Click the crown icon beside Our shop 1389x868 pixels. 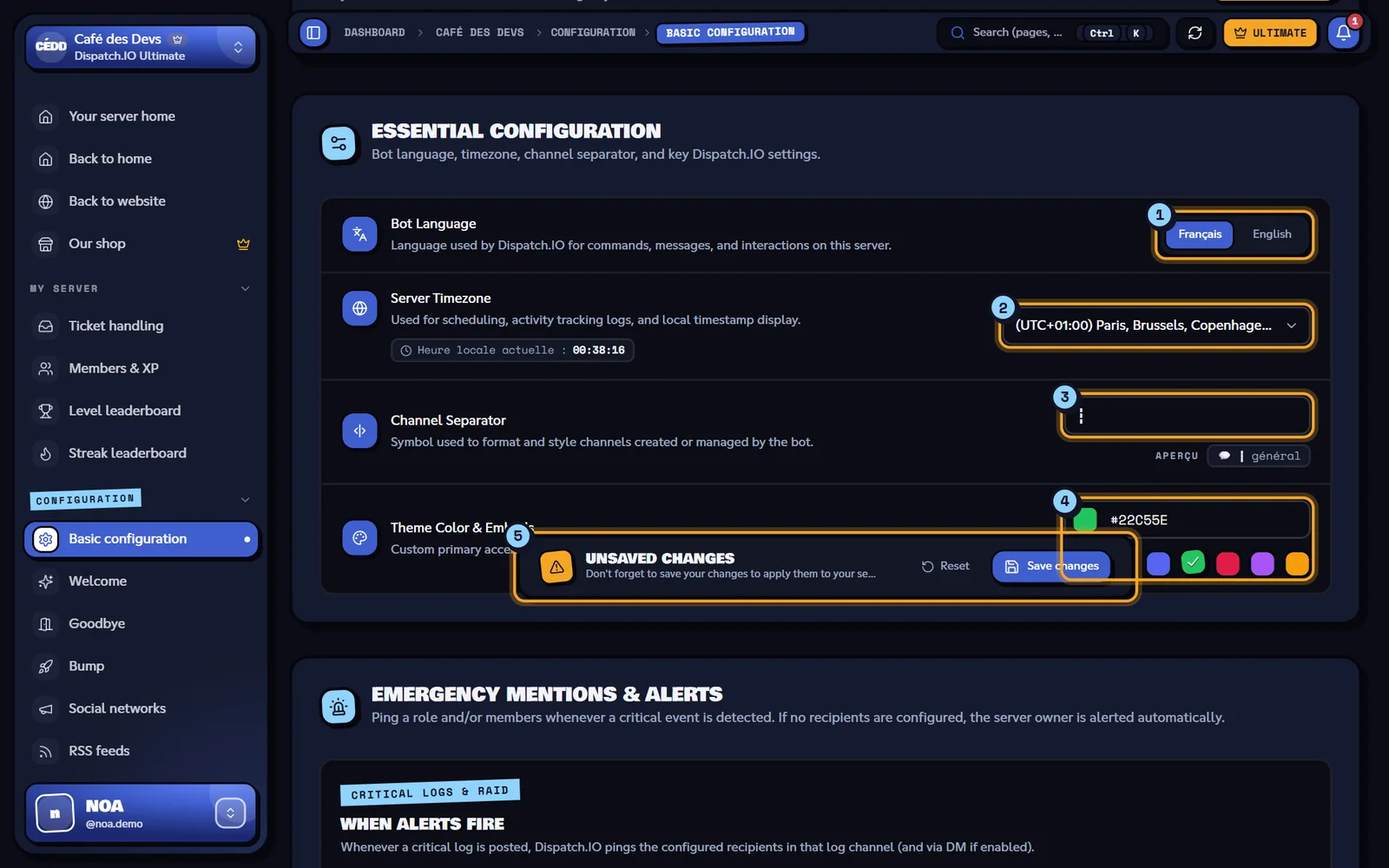[243, 244]
